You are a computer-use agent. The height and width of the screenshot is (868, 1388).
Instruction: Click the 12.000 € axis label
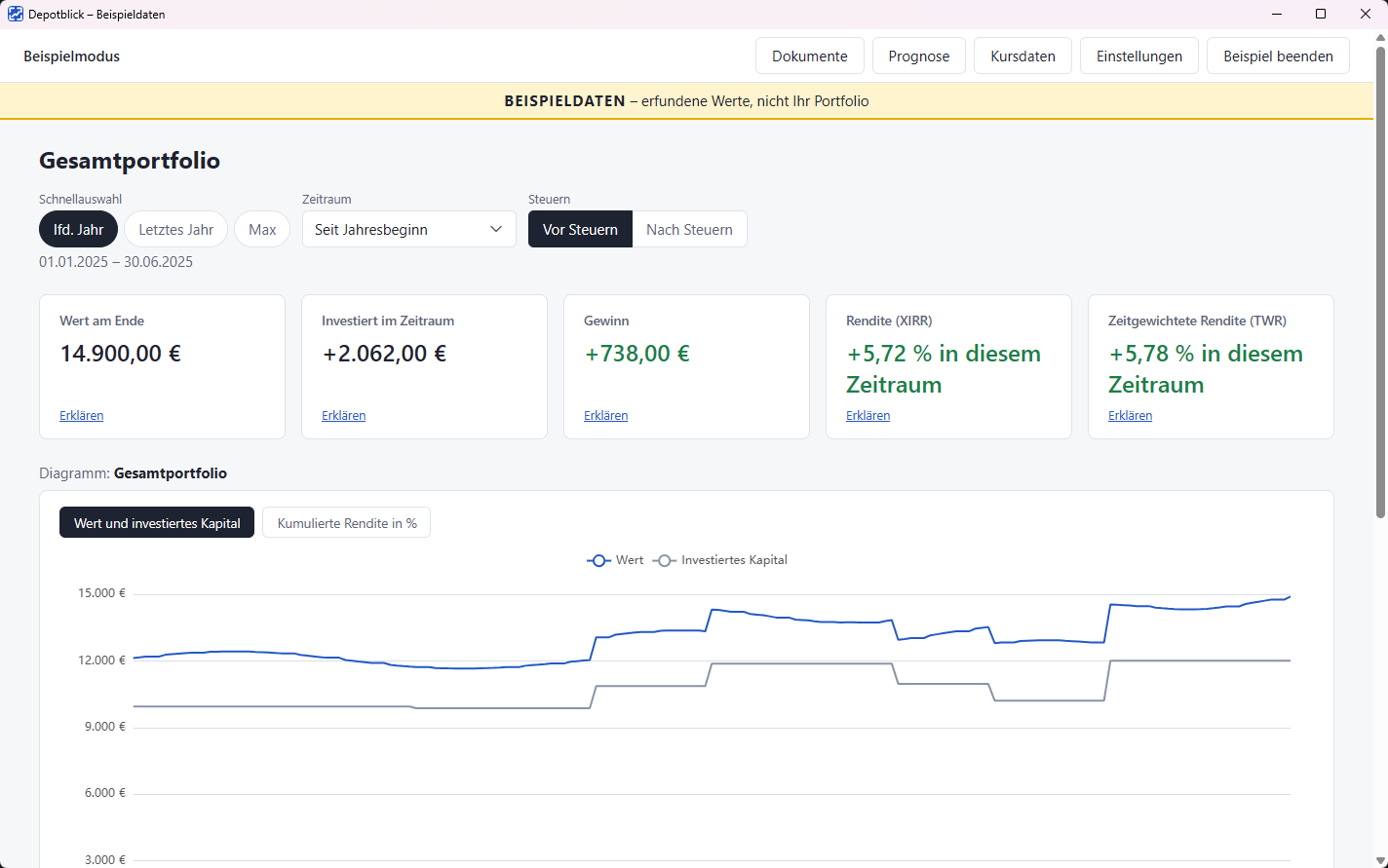(102, 660)
